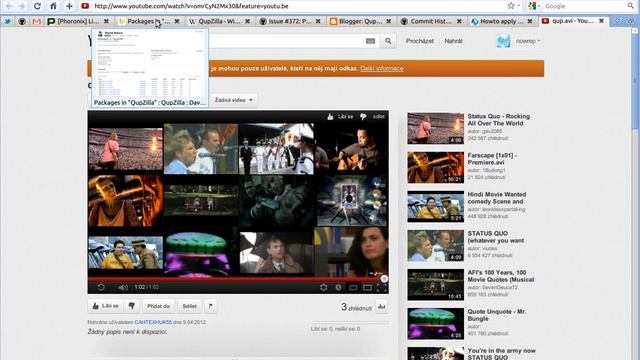Open the Další informace link in orange banner

(x=382, y=68)
